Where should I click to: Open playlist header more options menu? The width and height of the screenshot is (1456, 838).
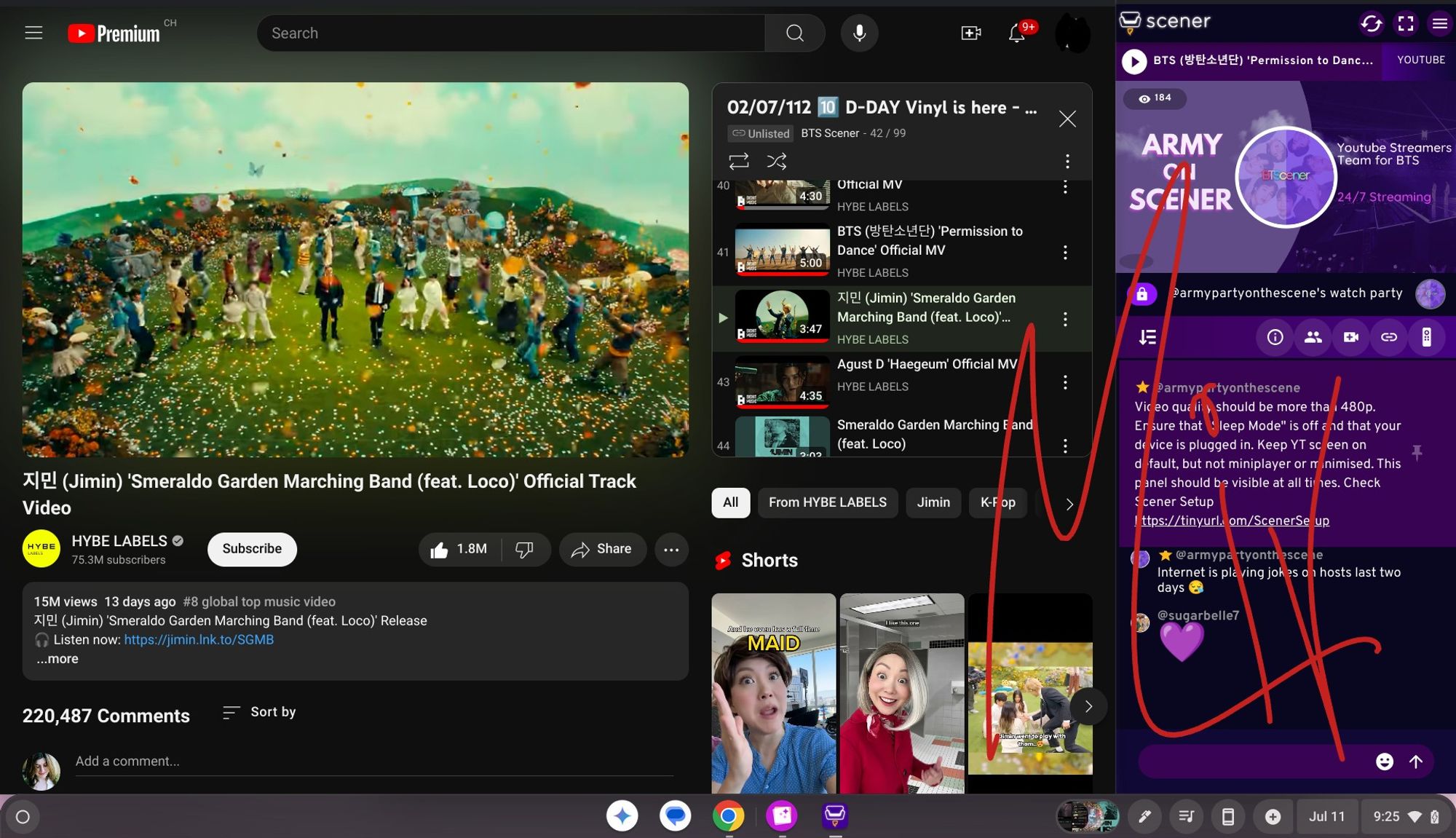1067,161
